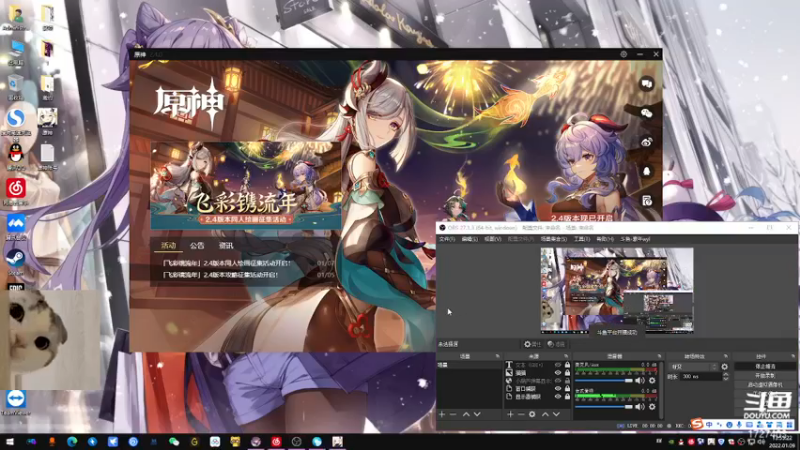Open the QQ bell icon in launcher sidebar
The width and height of the screenshot is (800, 450).
pyautogui.click(x=646, y=171)
